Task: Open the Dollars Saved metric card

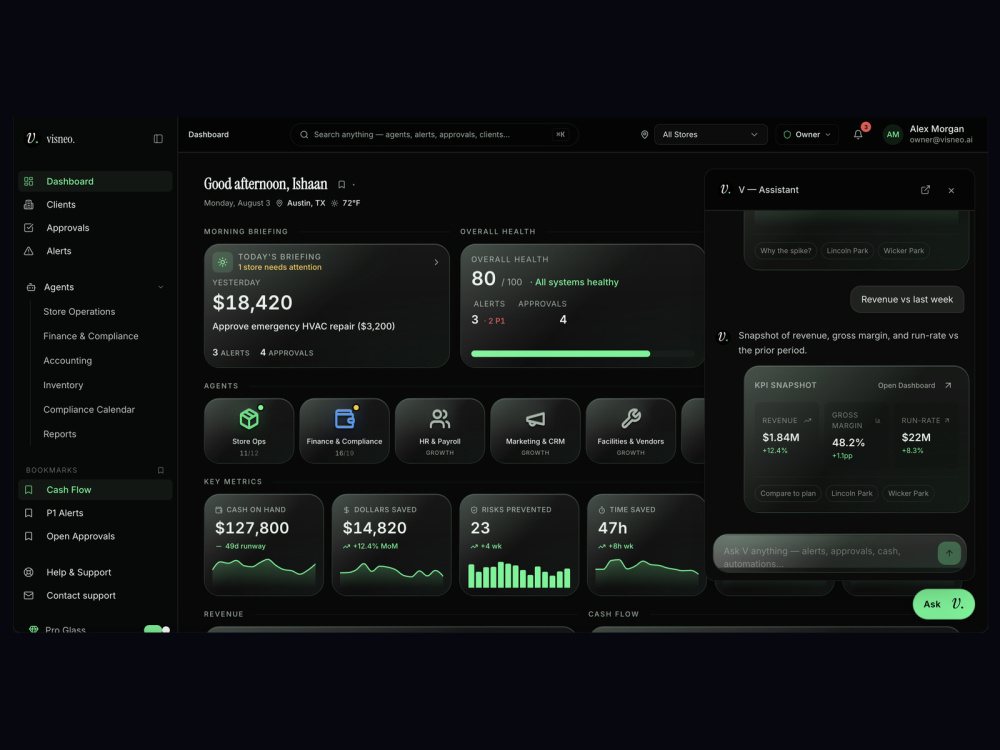Action: point(391,545)
